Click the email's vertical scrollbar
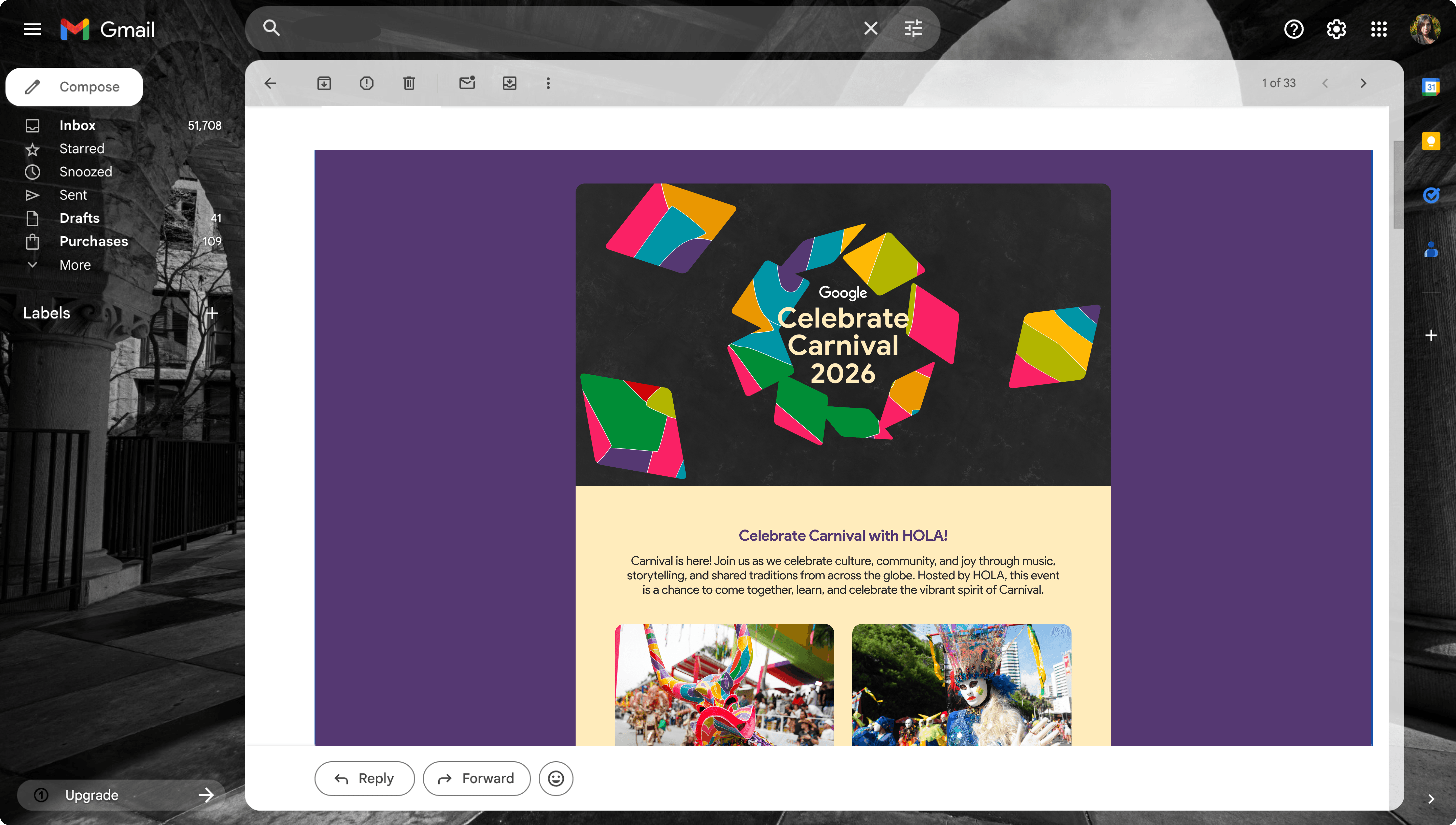Image resolution: width=1456 pixels, height=825 pixels. coord(1398,184)
